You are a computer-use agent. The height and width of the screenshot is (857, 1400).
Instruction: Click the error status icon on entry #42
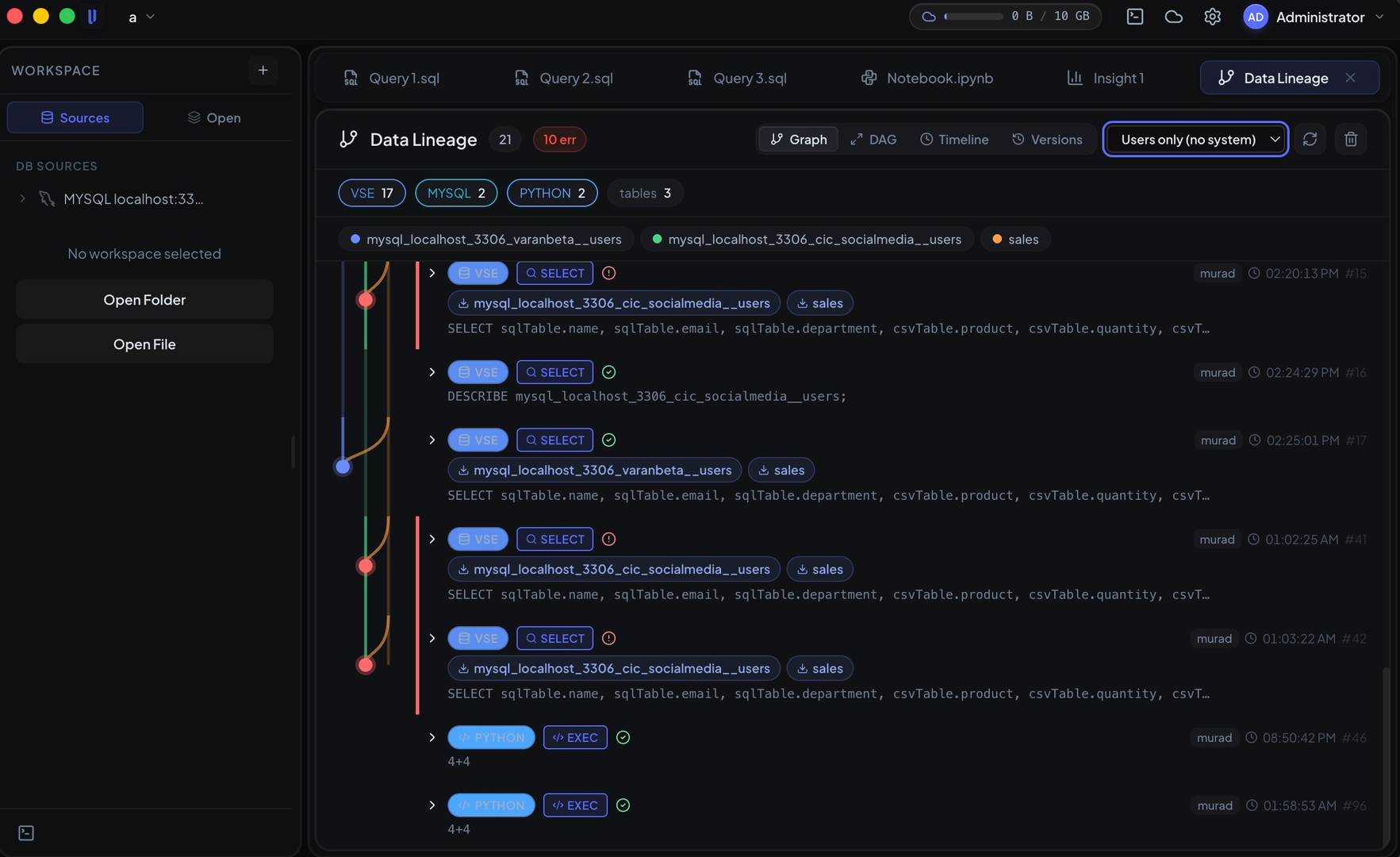[608, 638]
